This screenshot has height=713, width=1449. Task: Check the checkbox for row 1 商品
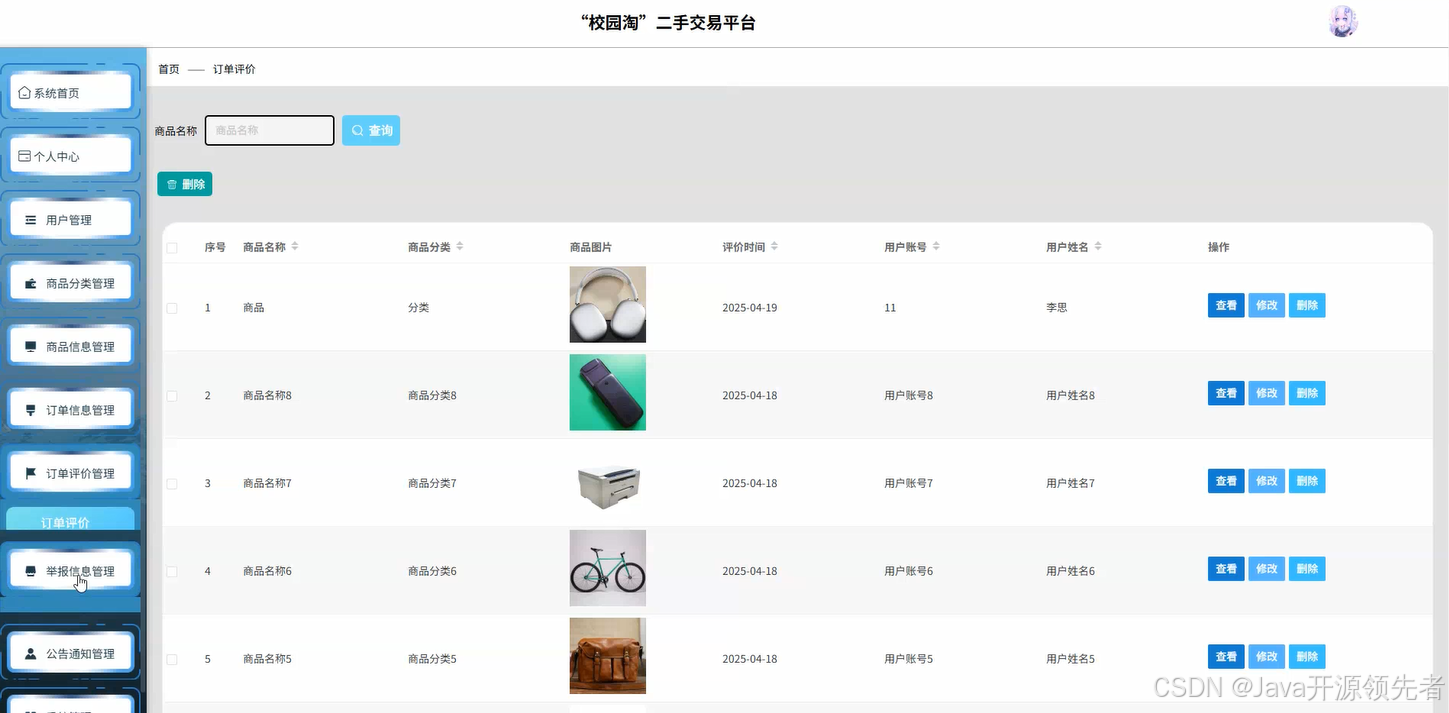click(171, 307)
